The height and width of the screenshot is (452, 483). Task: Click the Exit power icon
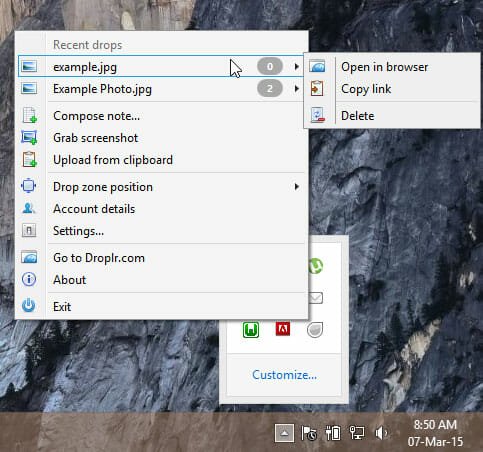click(29, 305)
